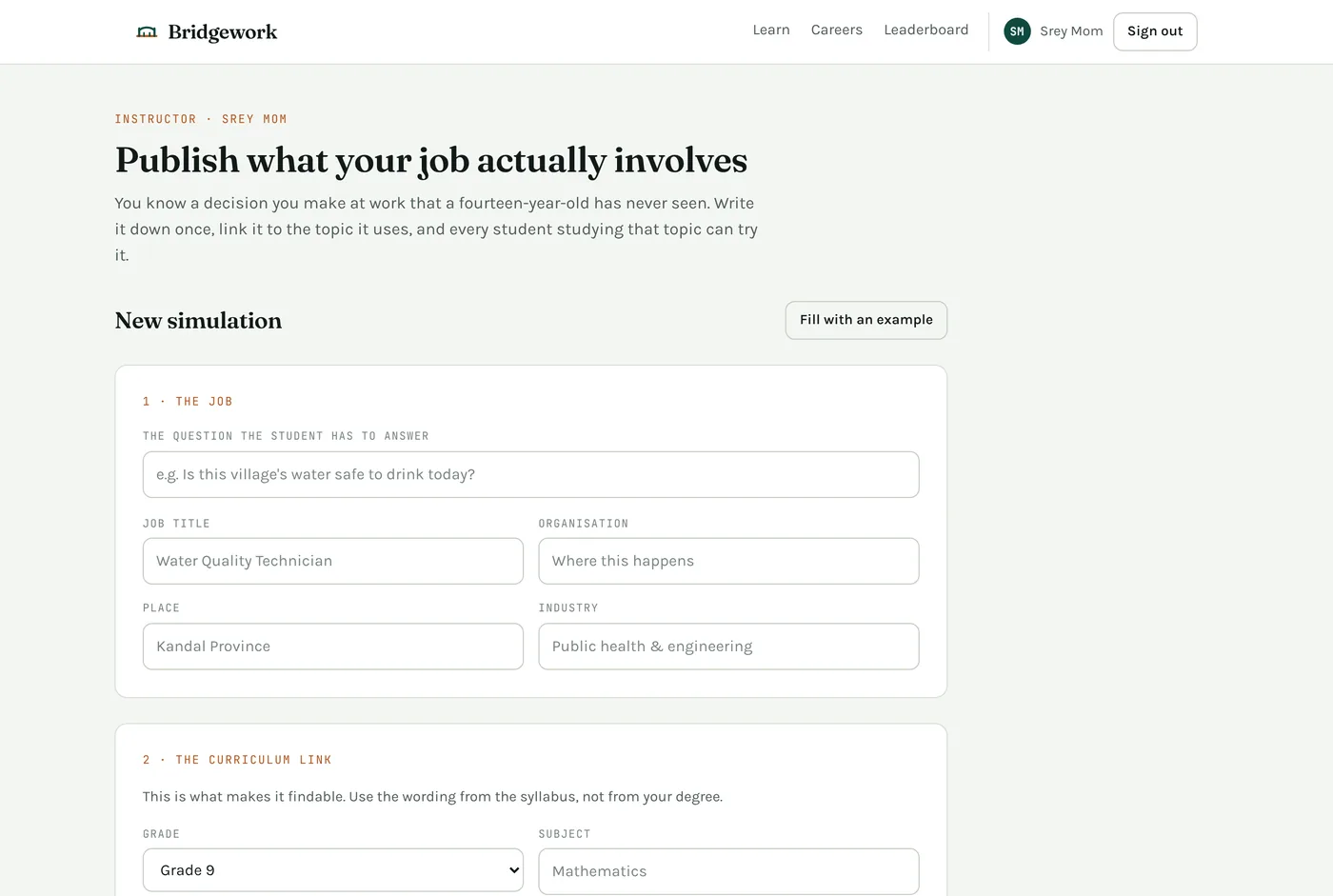This screenshot has width=1333, height=896.
Task: Focus the Organisation input field
Action: (x=728, y=561)
